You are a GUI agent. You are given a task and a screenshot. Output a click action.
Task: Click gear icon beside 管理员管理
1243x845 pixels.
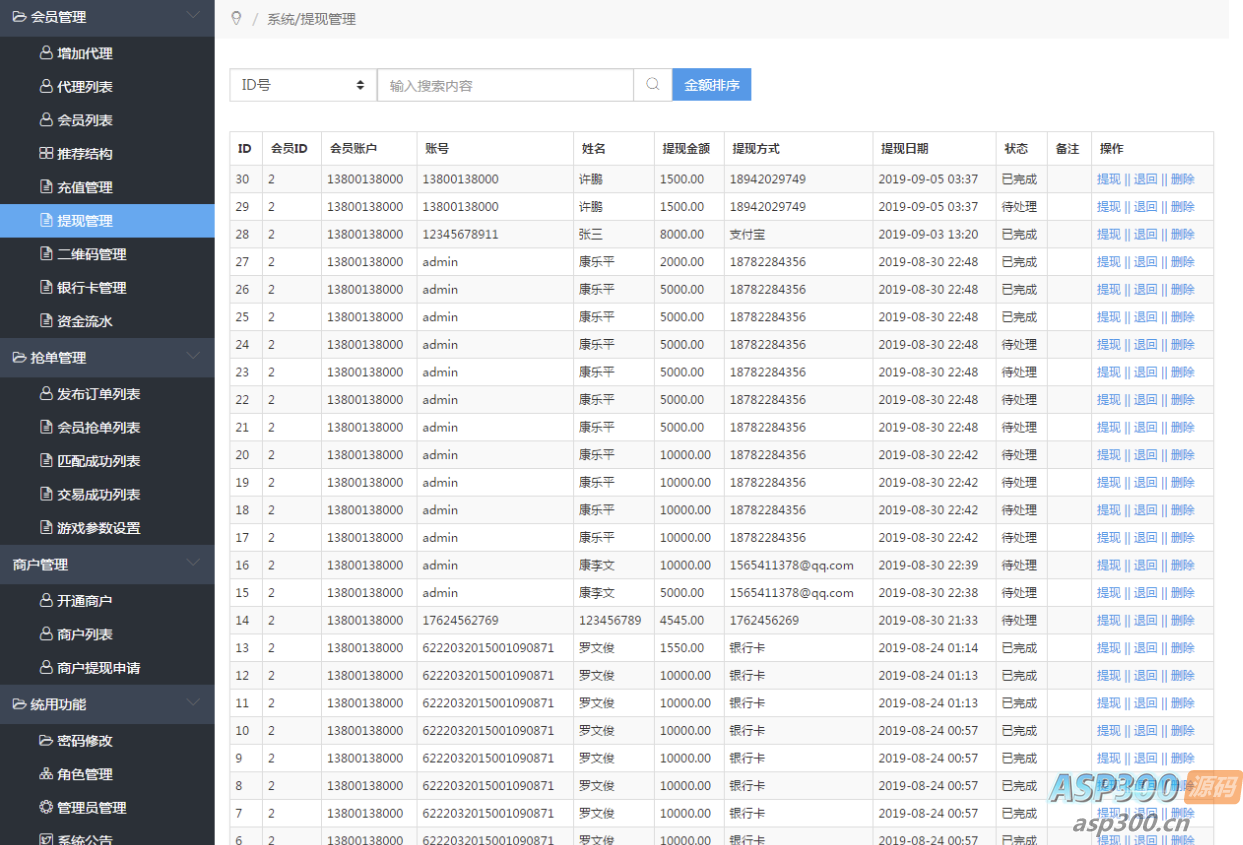(46, 807)
